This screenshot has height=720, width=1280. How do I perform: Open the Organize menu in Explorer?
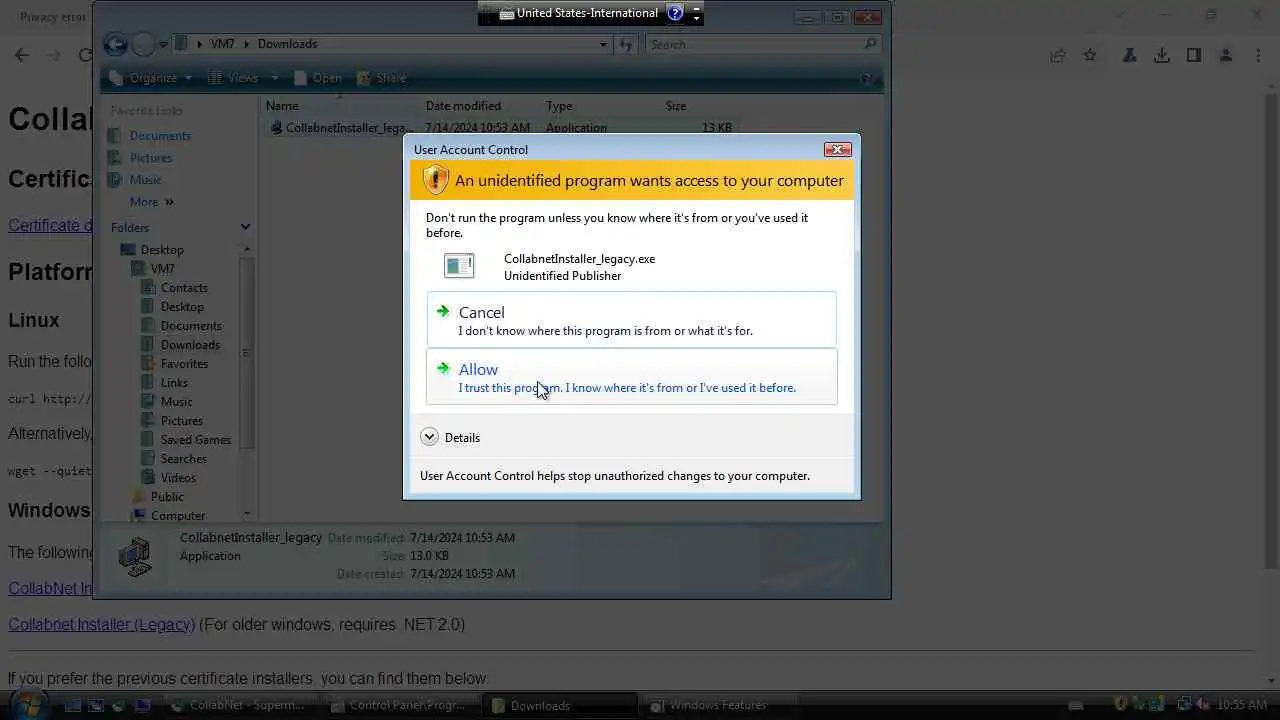pos(149,78)
